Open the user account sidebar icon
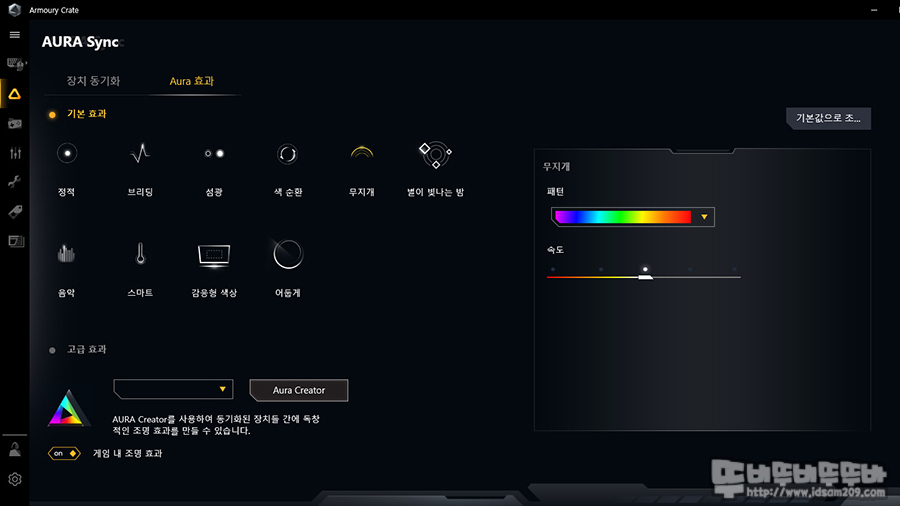The image size is (900, 506). tap(15, 450)
